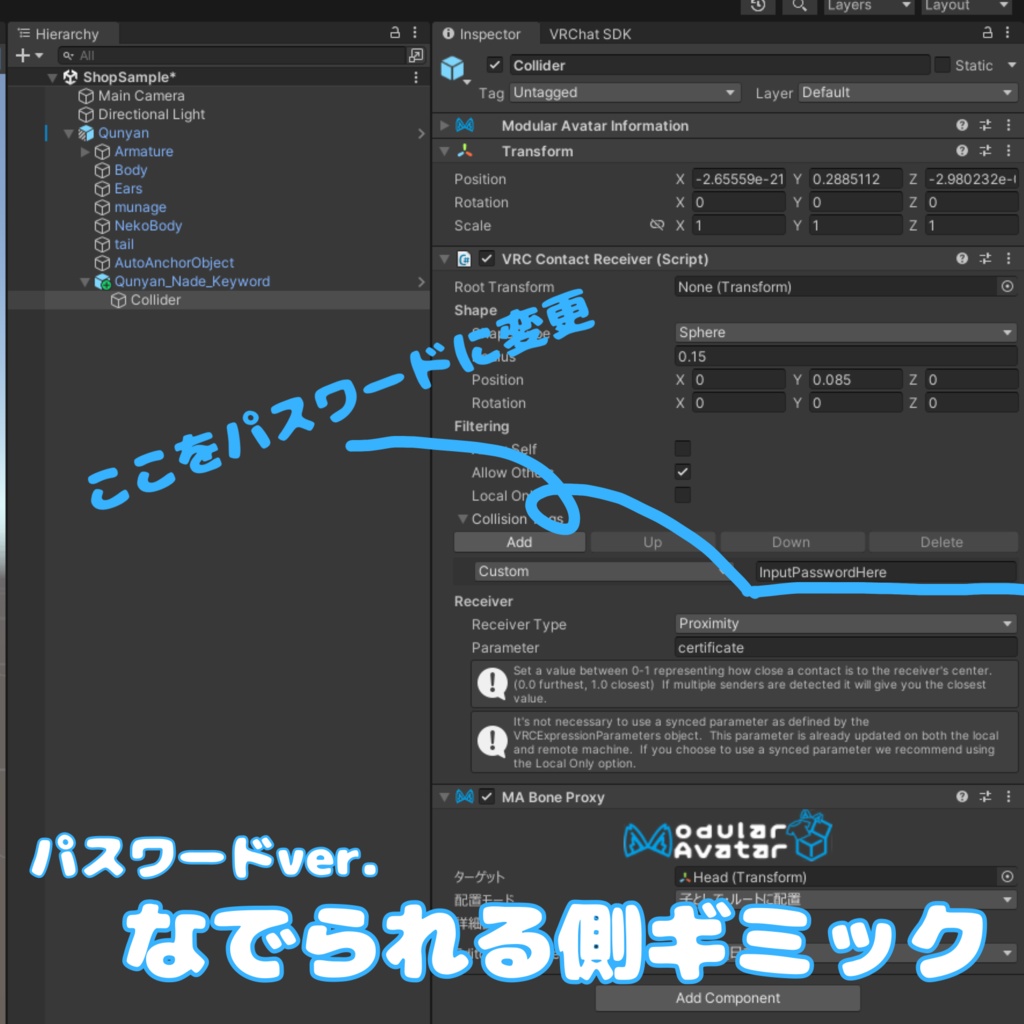
Task: Click the presets icon on the Transform component
Action: [984, 151]
